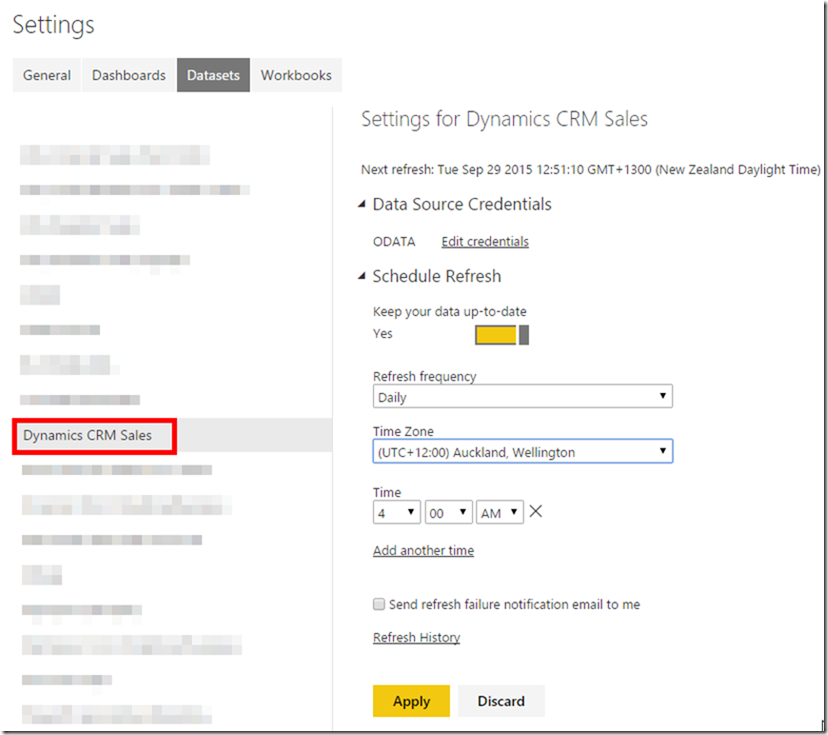Open the AM/PM dropdown

[500, 512]
